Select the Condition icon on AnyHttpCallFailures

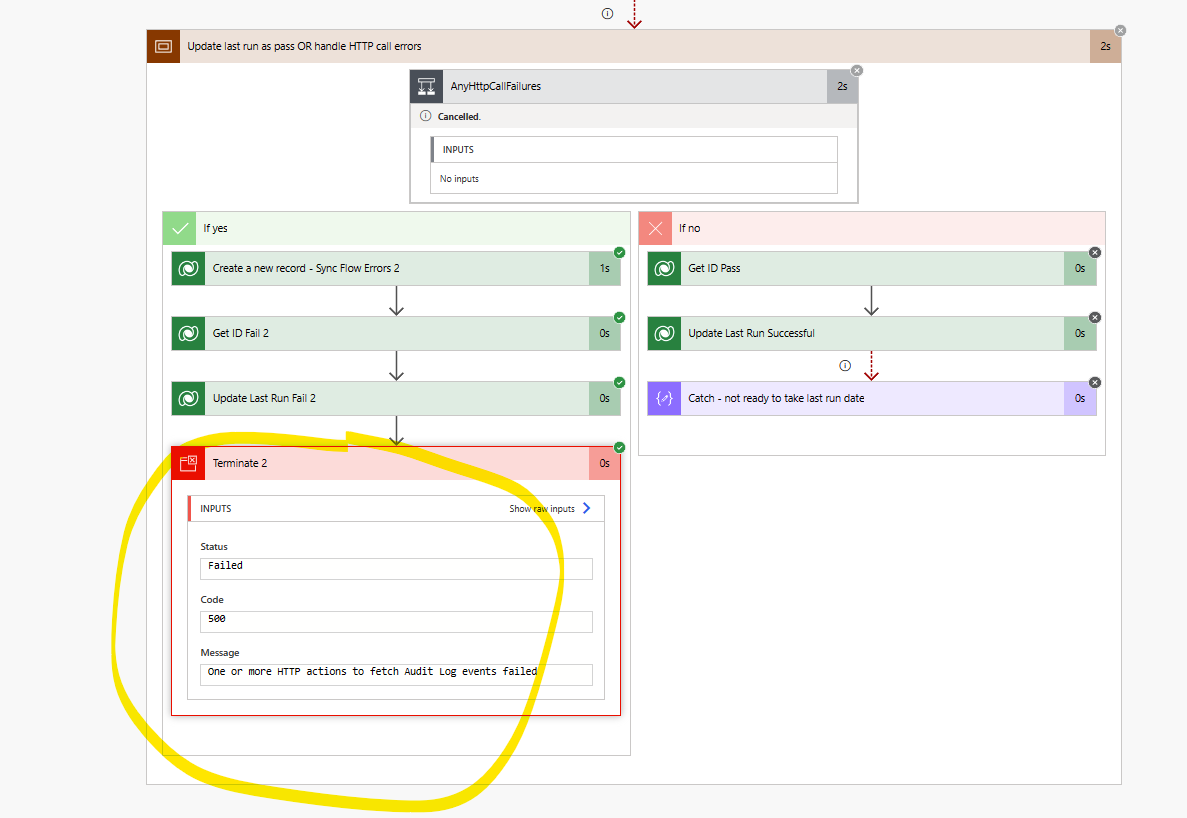(426, 86)
